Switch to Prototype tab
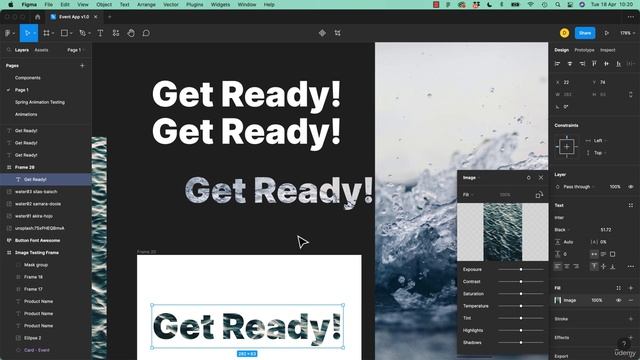 click(584, 50)
